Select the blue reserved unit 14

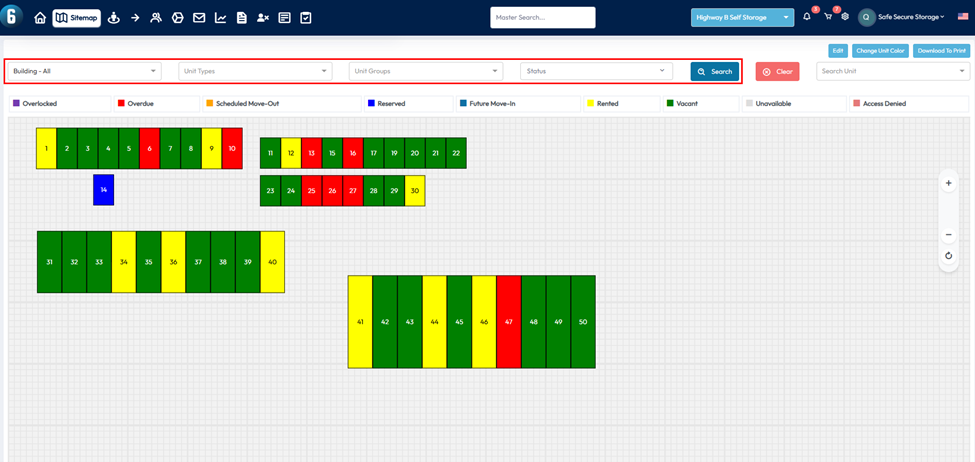click(x=104, y=189)
